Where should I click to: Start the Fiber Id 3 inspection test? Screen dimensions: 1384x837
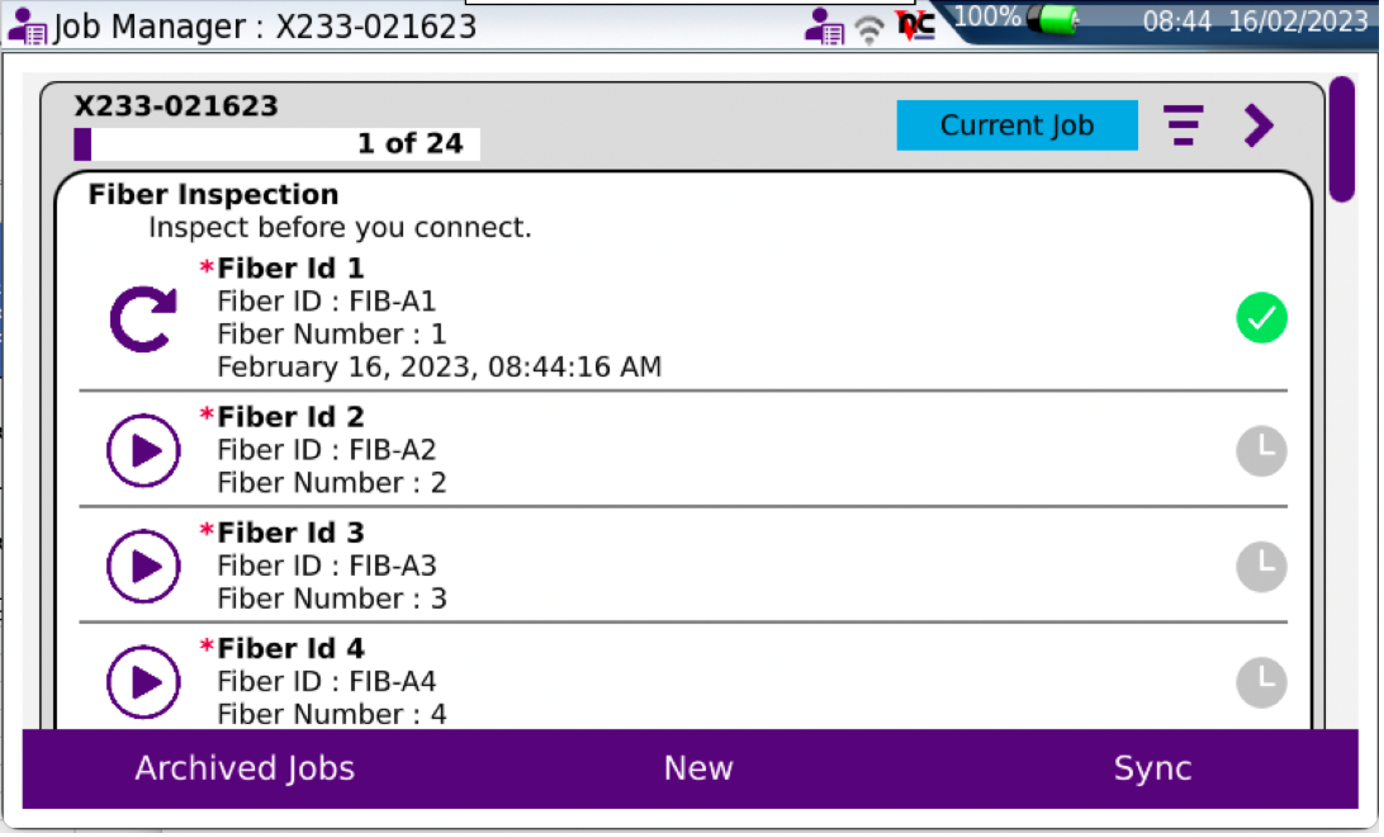pyautogui.click(x=143, y=567)
